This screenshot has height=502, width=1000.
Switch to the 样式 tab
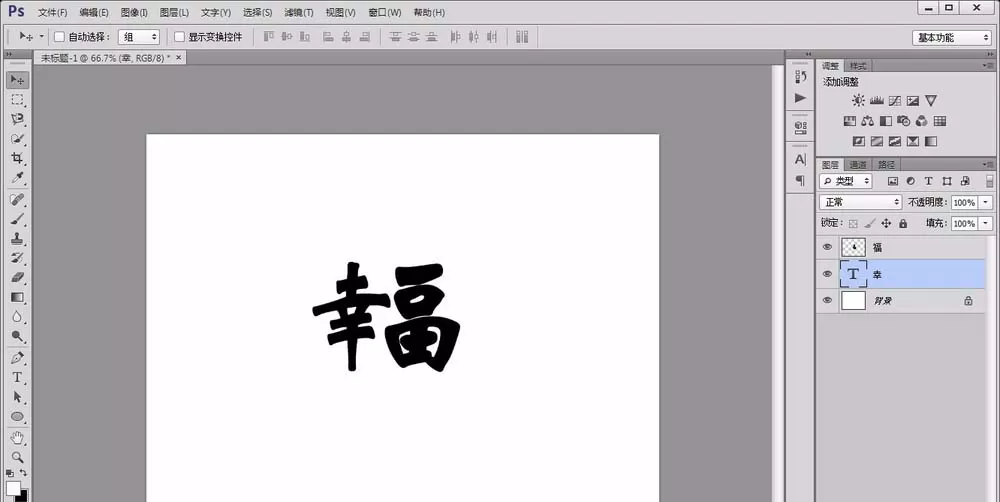(858, 66)
